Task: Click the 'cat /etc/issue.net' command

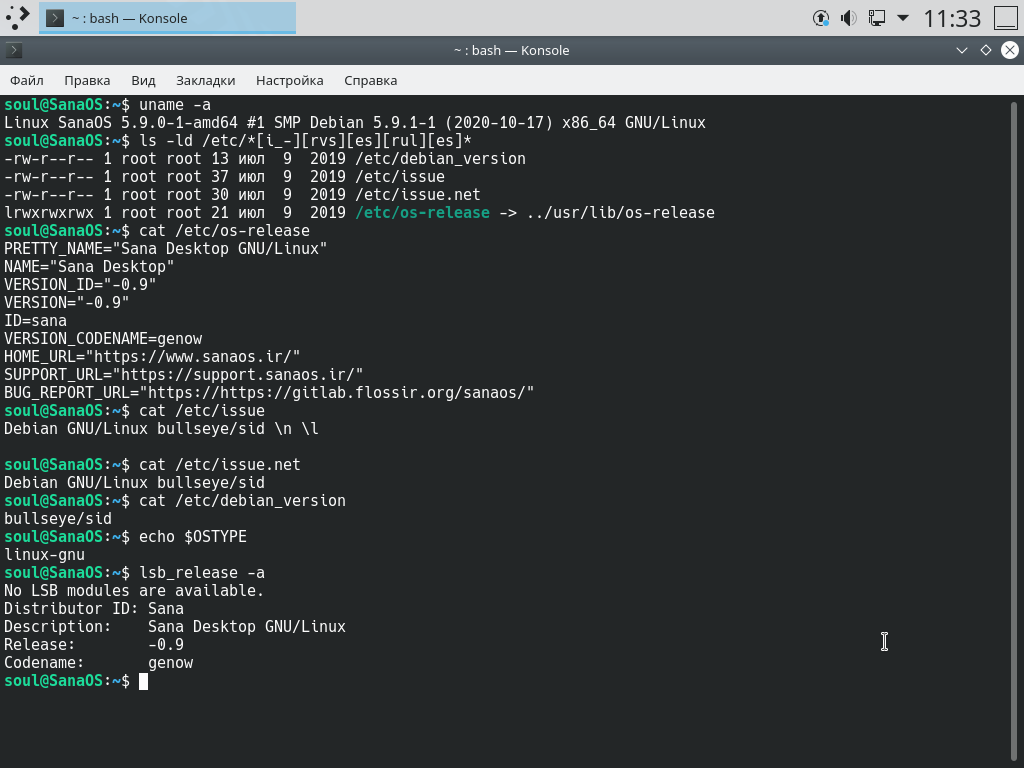Action: point(219,465)
